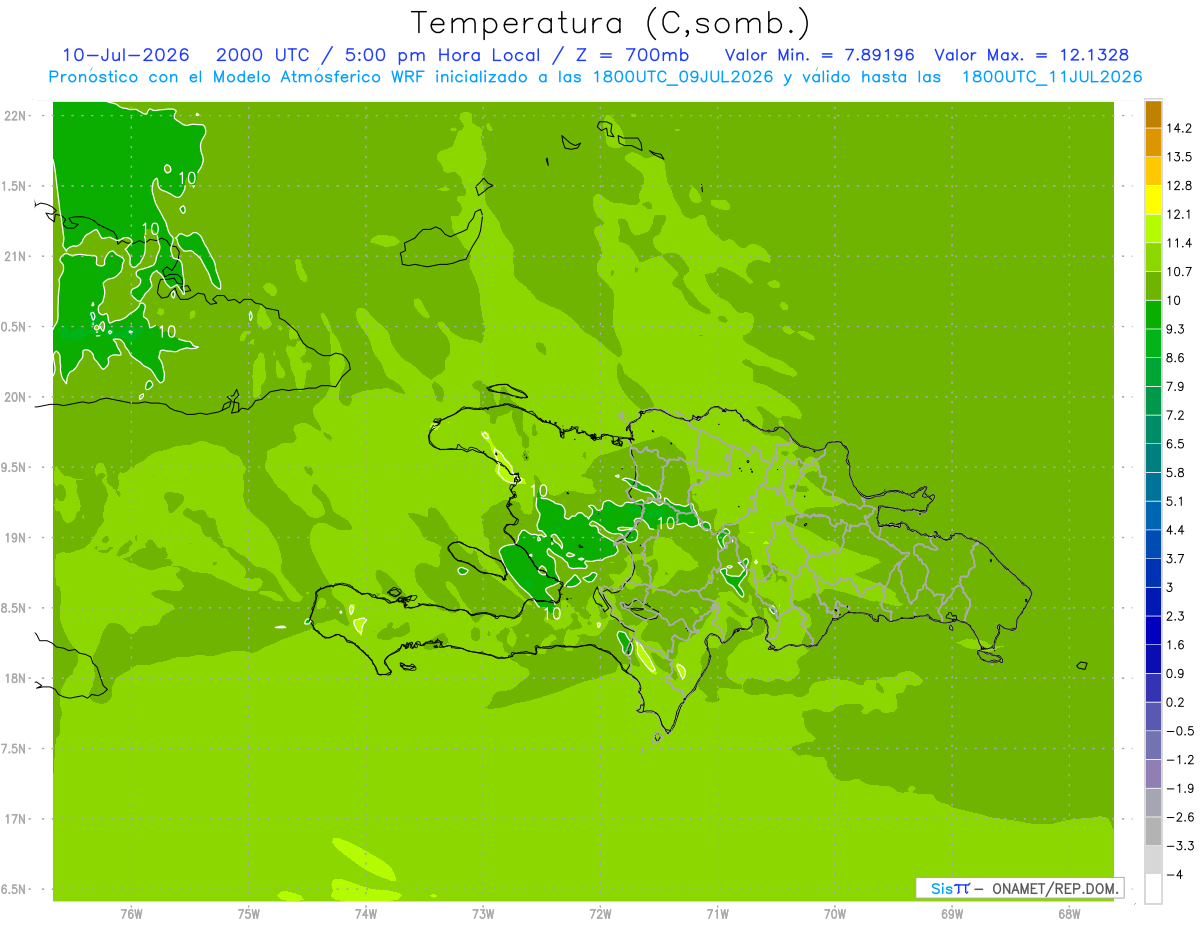This screenshot has width=1200, height=927.
Task: Pick the lime swatch between 12.1 and 11.4
Action: (x=1153, y=229)
